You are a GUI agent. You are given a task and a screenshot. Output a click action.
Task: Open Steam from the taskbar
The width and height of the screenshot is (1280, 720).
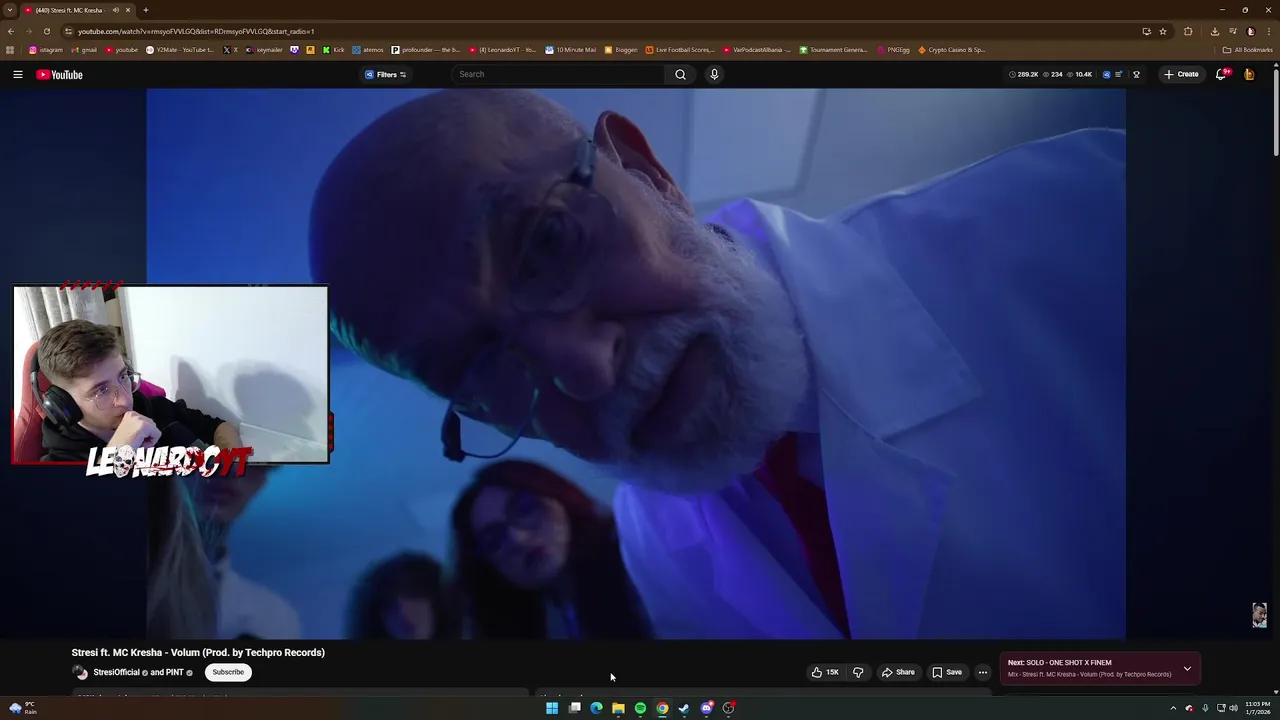[684, 708]
